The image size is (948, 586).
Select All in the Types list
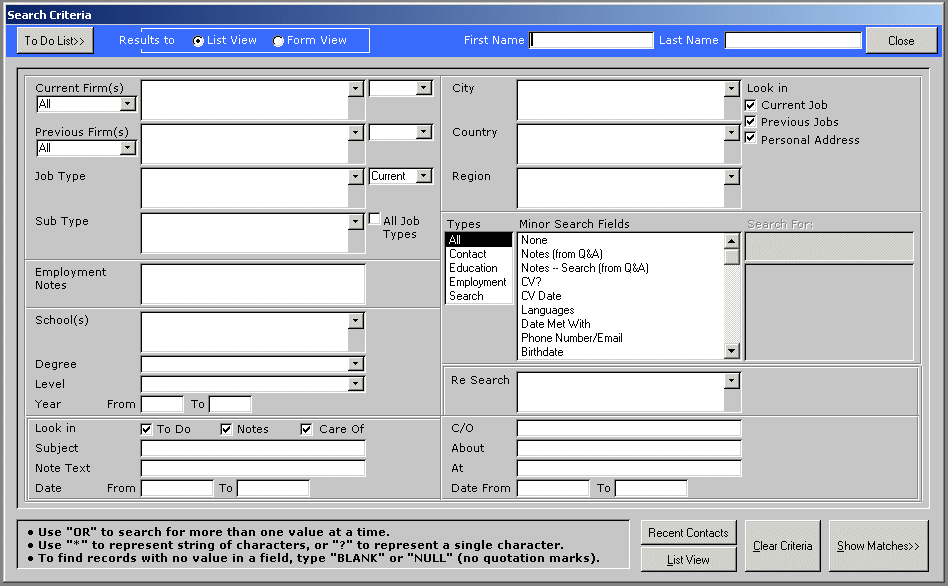point(478,240)
